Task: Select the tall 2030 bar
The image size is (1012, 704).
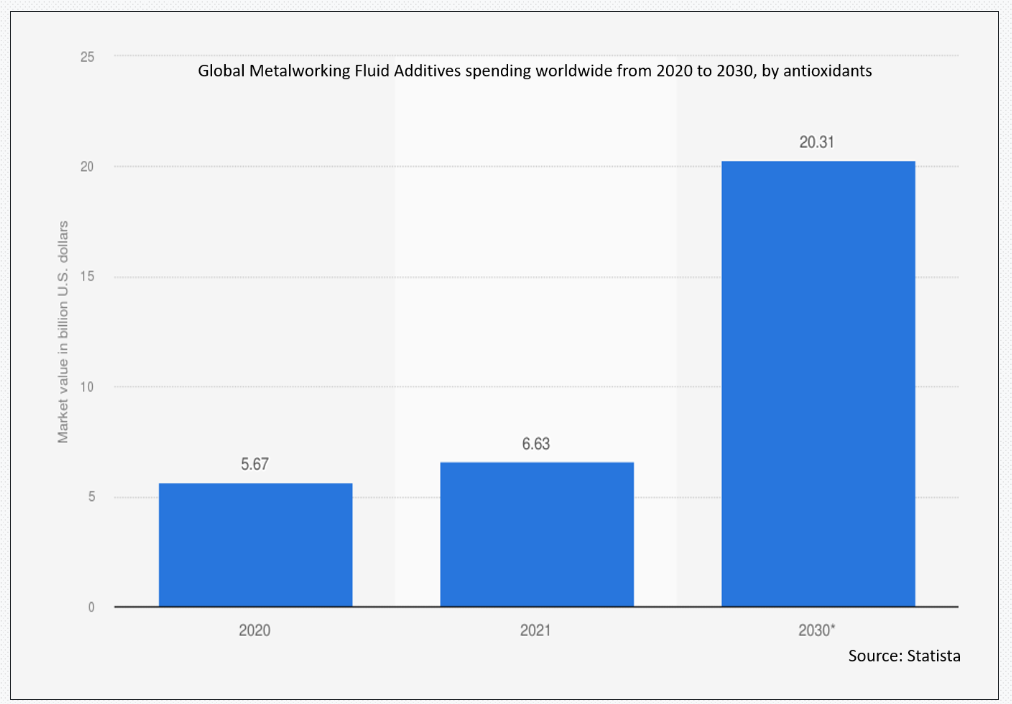Action: [x=818, y=384]
